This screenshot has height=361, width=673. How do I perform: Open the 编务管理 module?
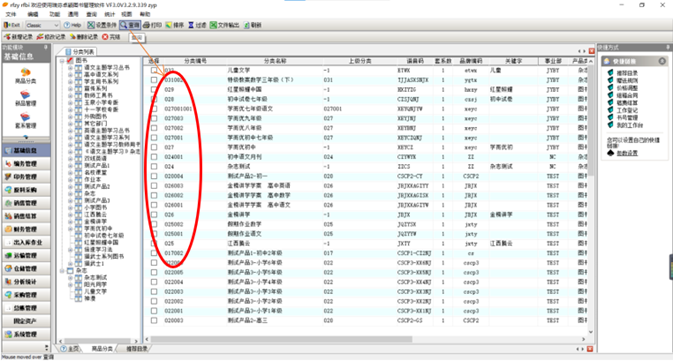26,164
